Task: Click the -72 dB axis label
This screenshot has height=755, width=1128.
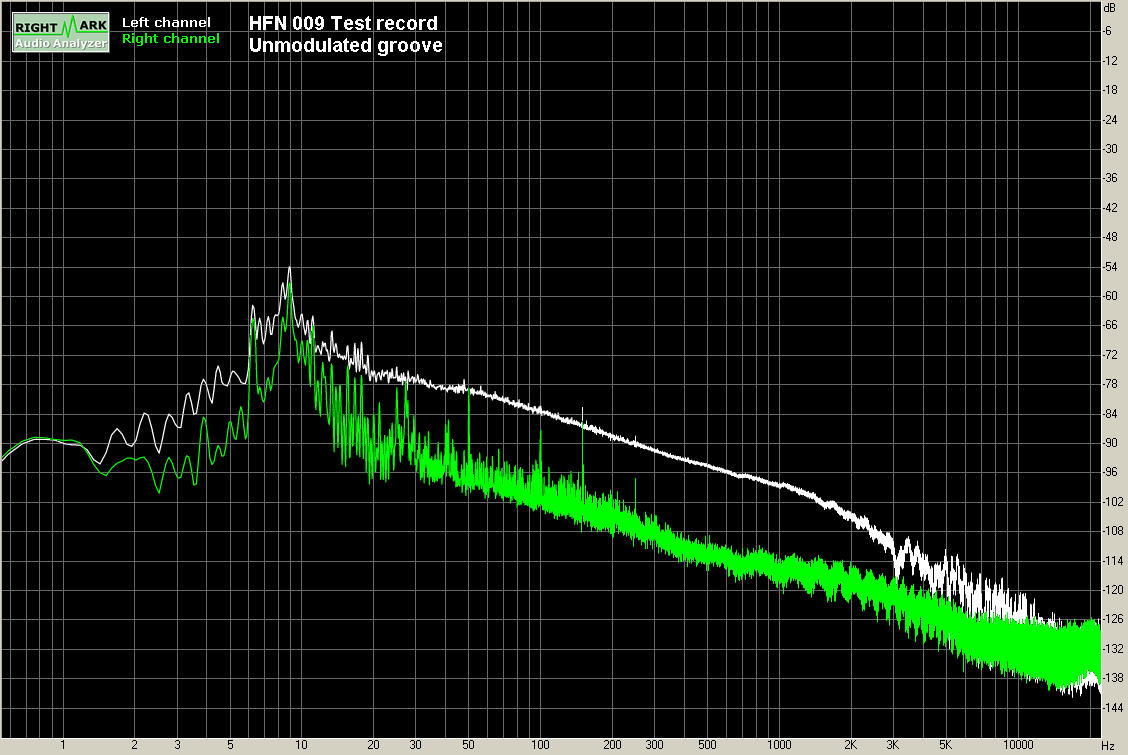Action: tap(1110, 354)
